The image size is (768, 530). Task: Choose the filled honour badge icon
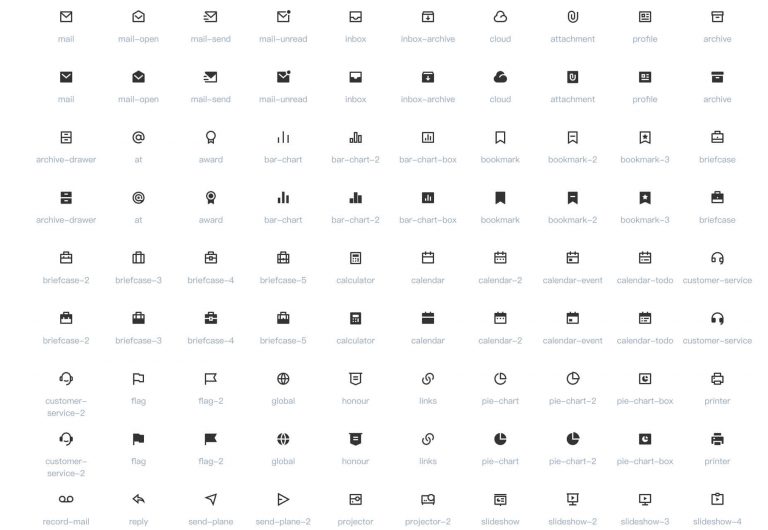click(355, 439)
